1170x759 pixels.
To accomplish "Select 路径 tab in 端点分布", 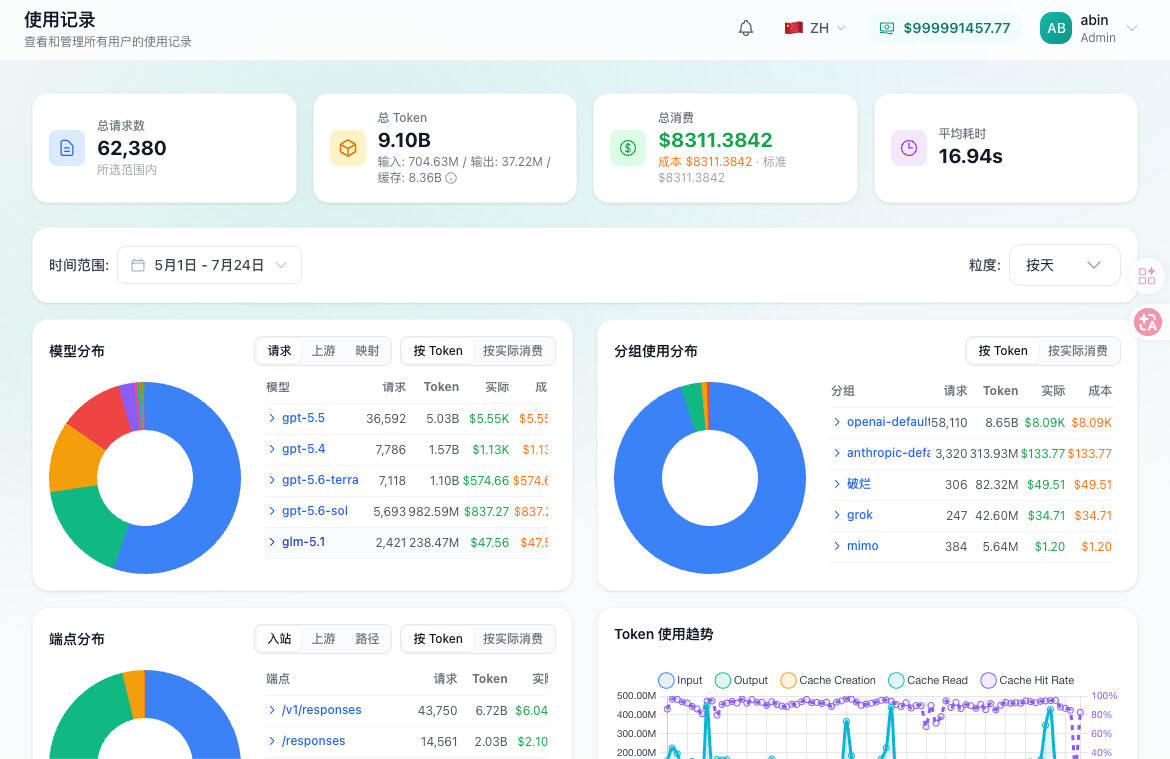I will tap(367, 639).
